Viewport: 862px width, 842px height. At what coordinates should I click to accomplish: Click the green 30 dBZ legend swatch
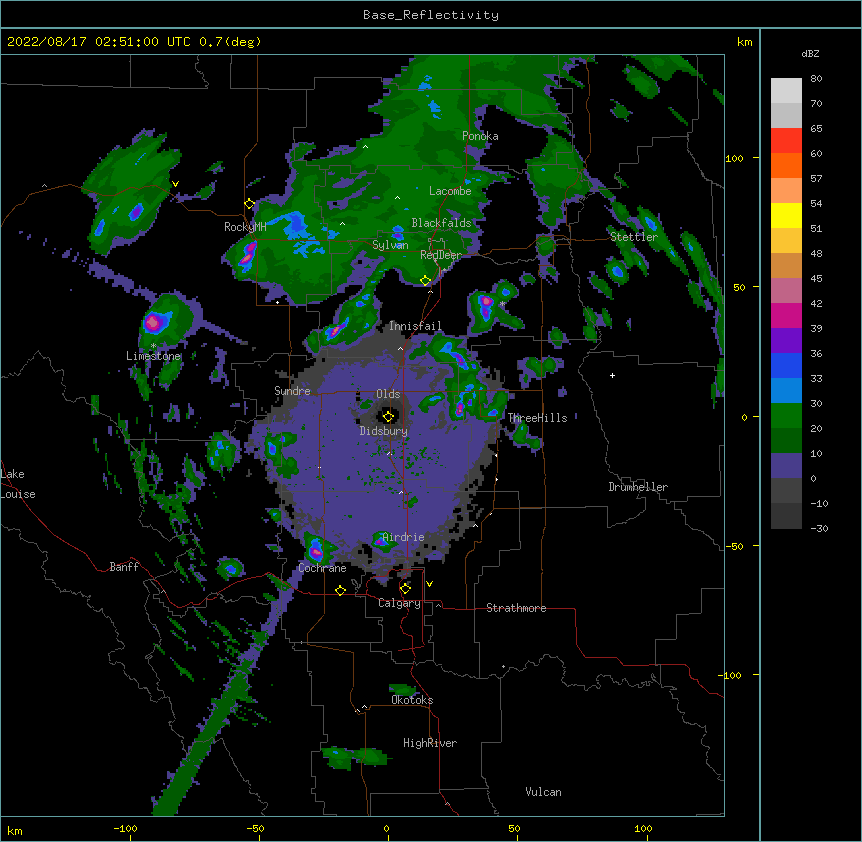point(786,416)
